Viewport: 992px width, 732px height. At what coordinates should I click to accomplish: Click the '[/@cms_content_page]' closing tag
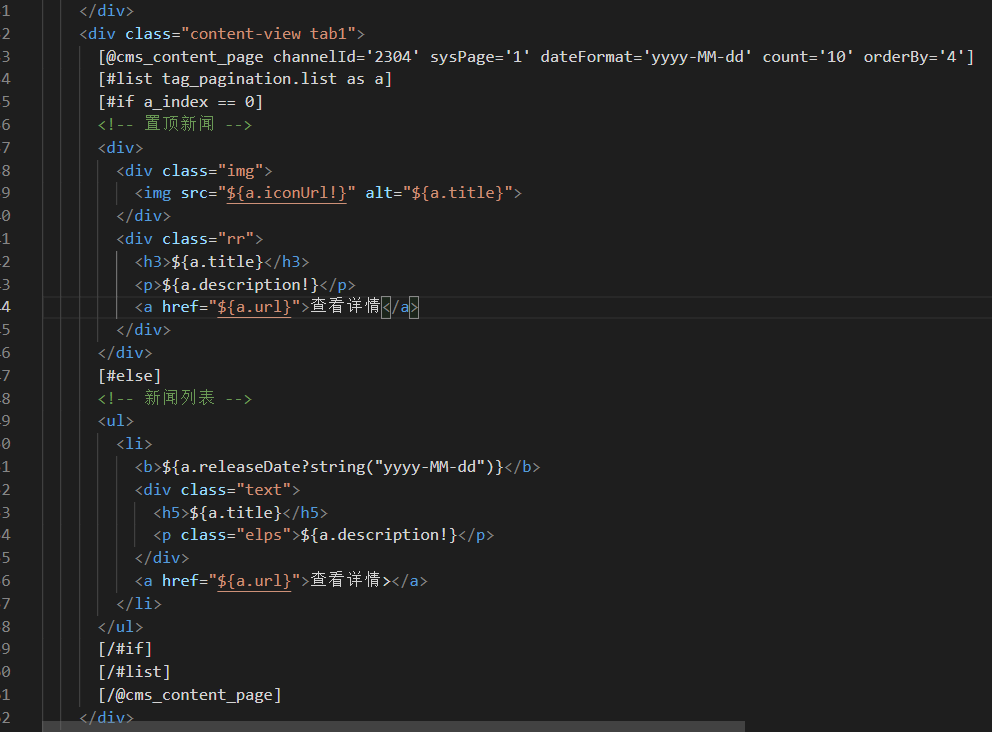click(x=190, y=695)
